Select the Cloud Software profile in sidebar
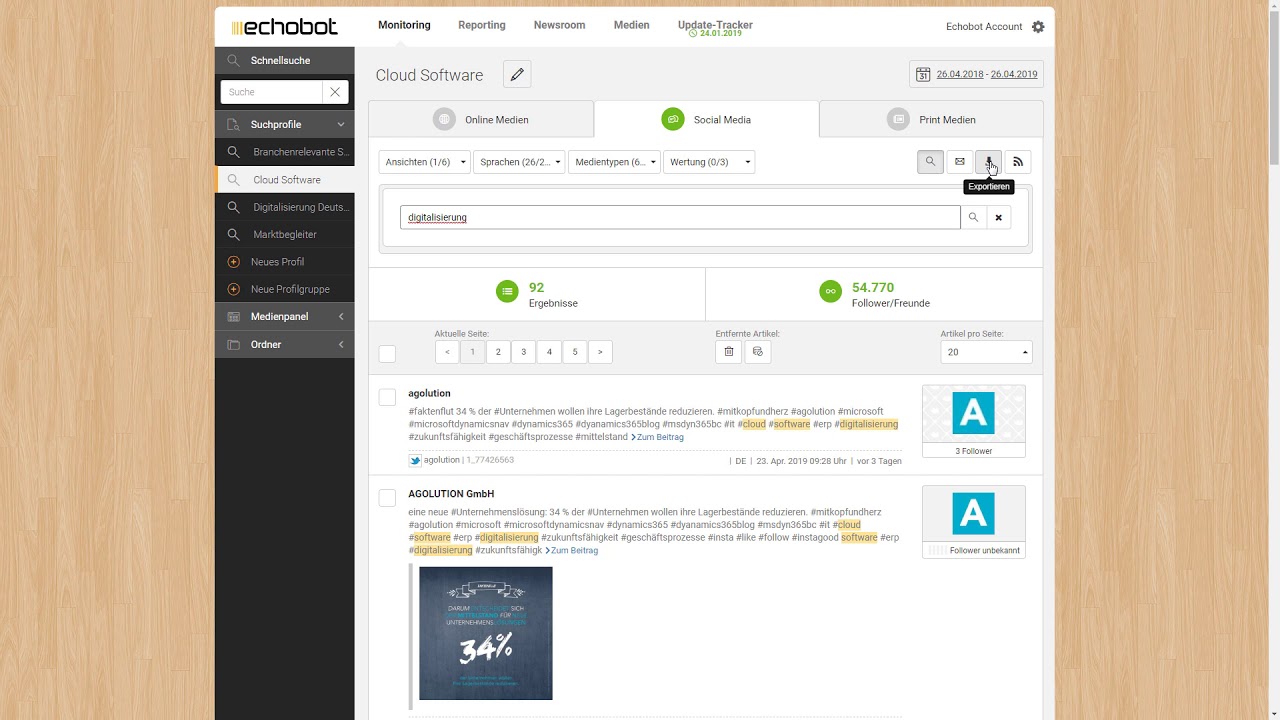The height and width of the screenshot is (720, 1280). pos(285,180)
